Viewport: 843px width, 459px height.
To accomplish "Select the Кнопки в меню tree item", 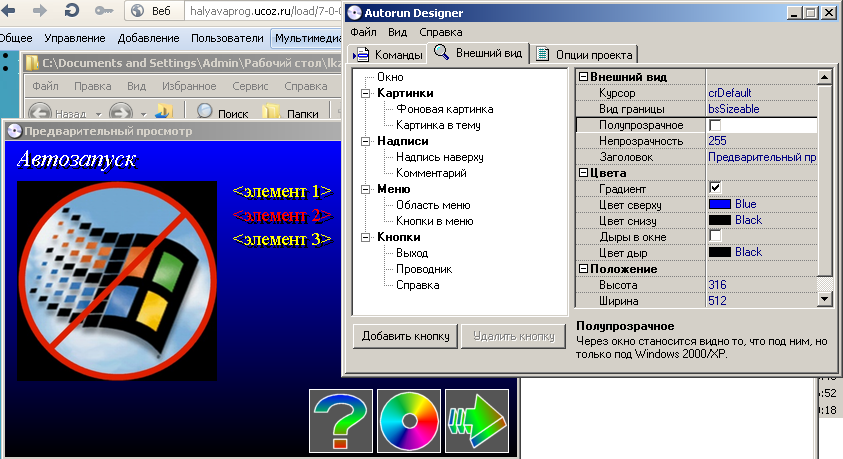I will (x=434, y=221).
